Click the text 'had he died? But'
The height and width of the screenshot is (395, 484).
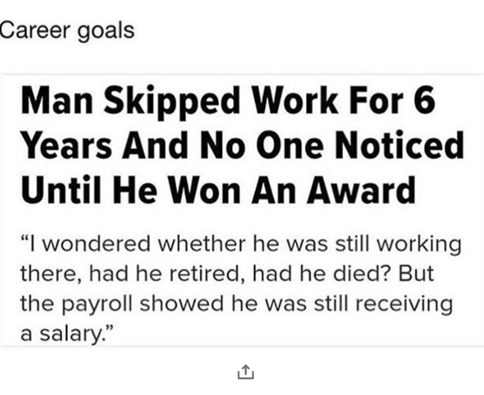pyautogui.click(x=343, y=274)
